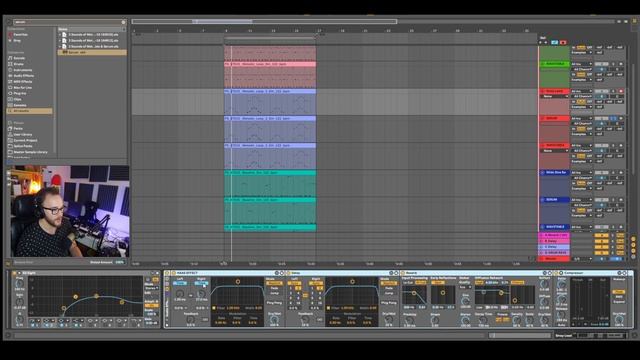Viewport: 640px width, 360px height.
Task: Open the Instruments browser category
Action: (x=22, y=70)
